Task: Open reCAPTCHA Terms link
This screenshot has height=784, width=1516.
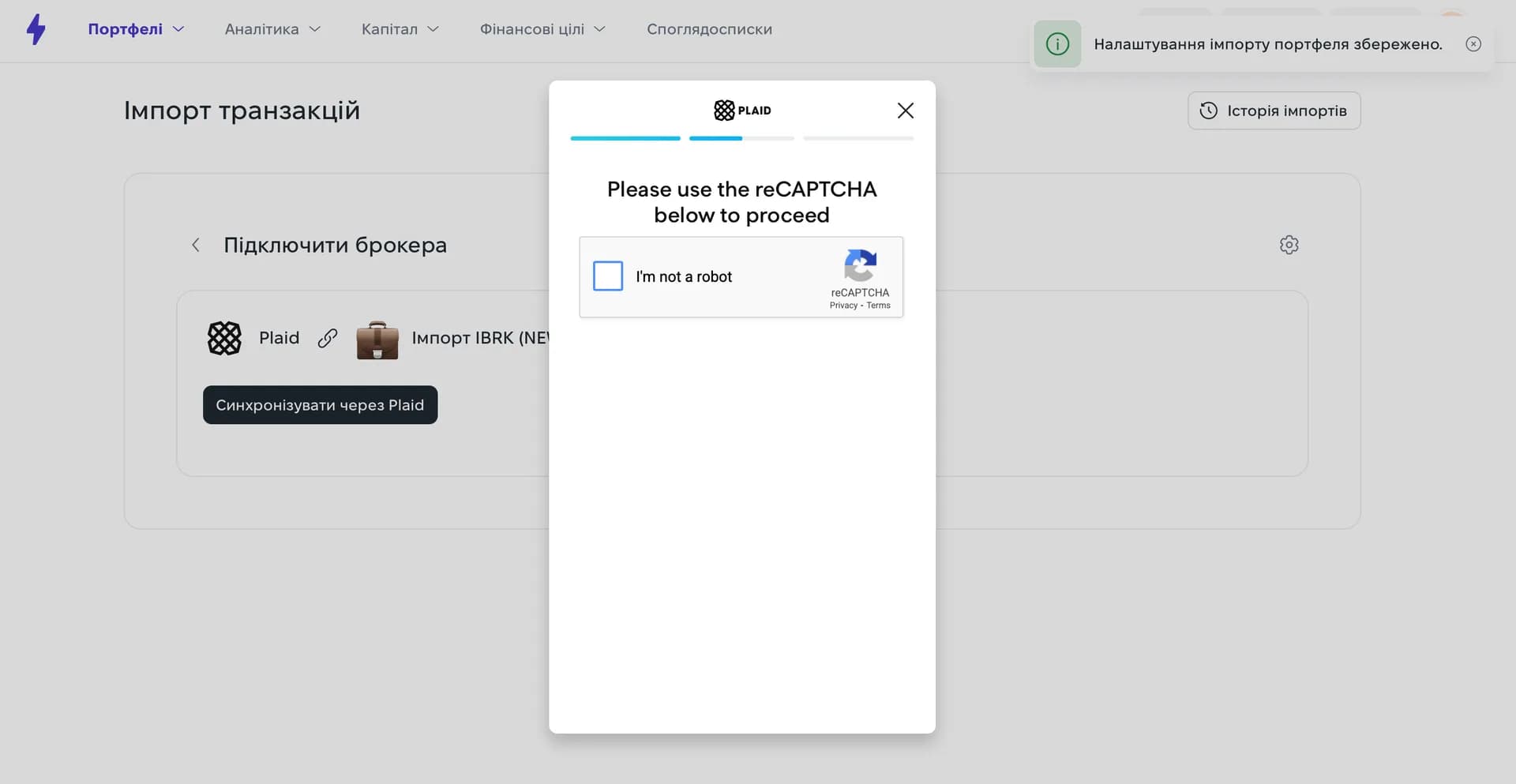Action: 878,306
